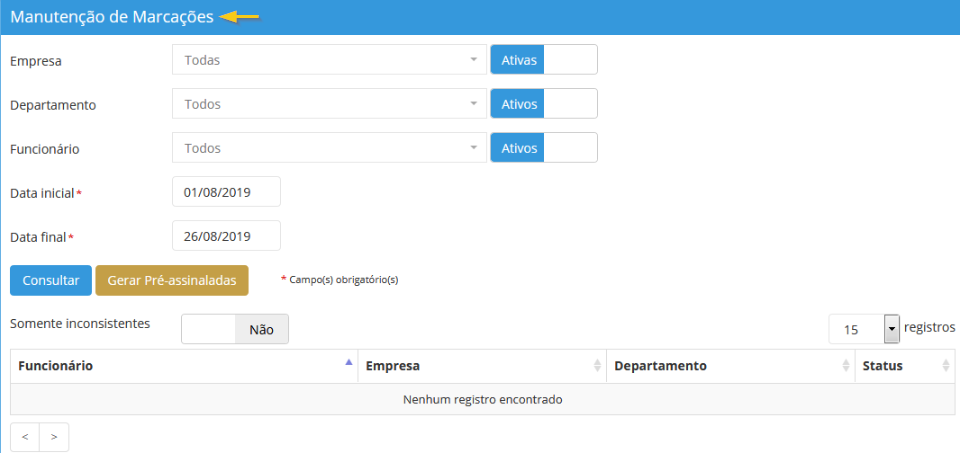This screenshot has width=960, height=457.
Task: Toggle the Departamento Ativos switch
Action: tap(543, 104)
